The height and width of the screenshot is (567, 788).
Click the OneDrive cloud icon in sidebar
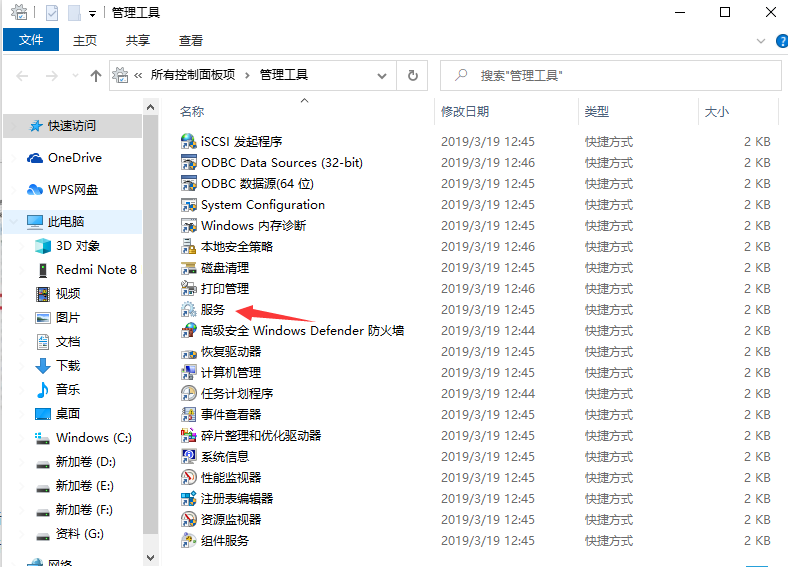pos(35,158)
